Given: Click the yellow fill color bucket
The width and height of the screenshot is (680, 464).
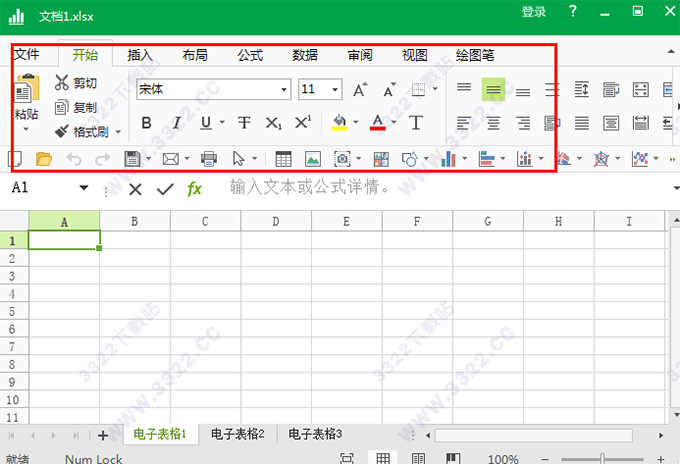Looking at the screenshot, I should 340,122.
